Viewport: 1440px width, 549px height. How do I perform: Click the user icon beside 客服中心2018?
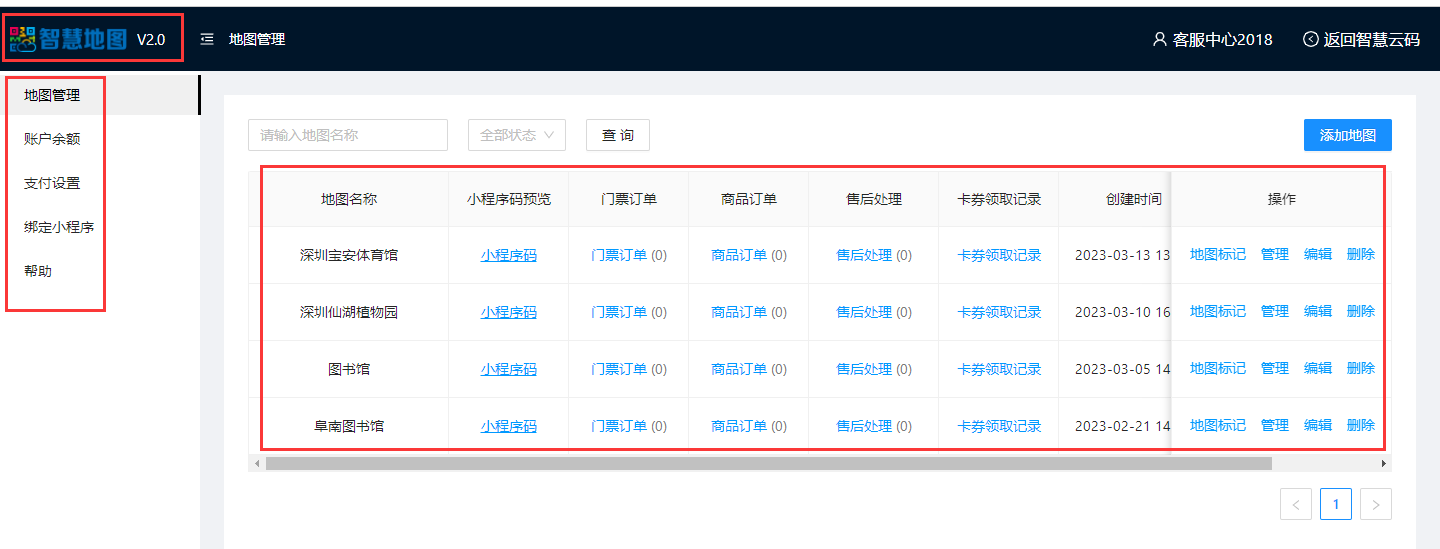1159,39
